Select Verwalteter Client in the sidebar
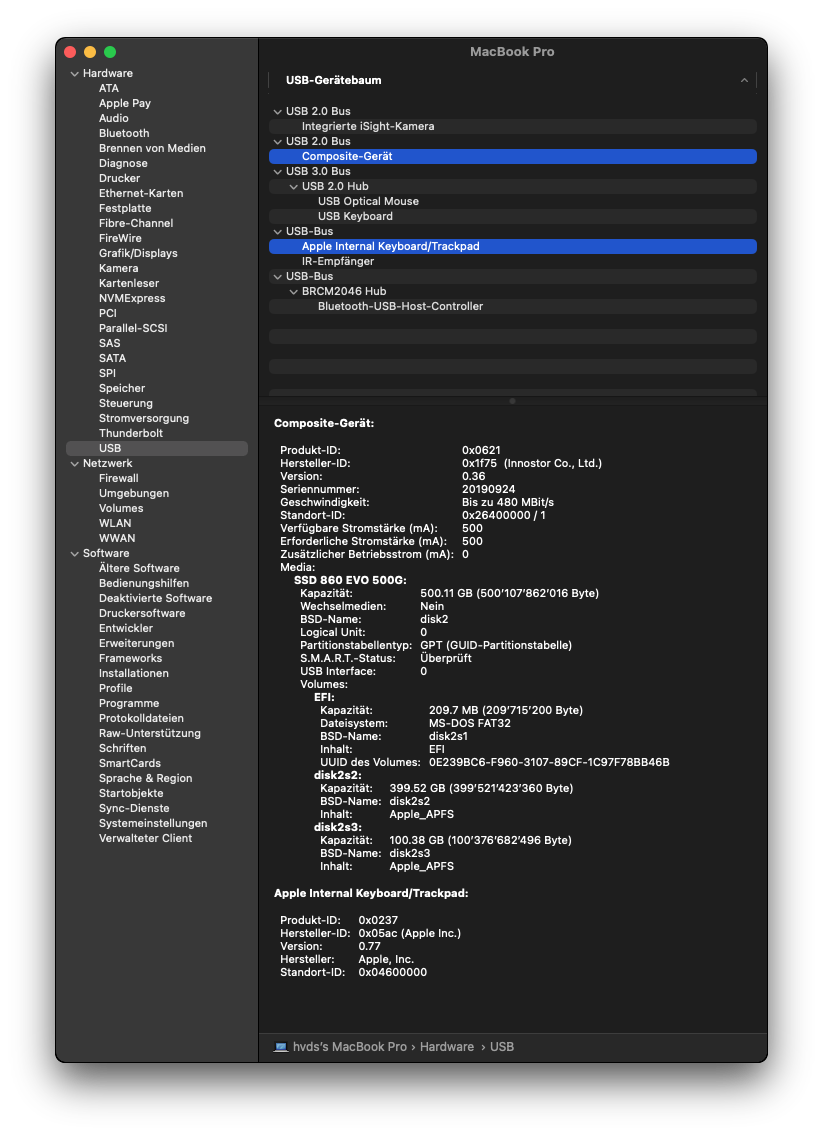823x1136 pixels. coord(145,838)
